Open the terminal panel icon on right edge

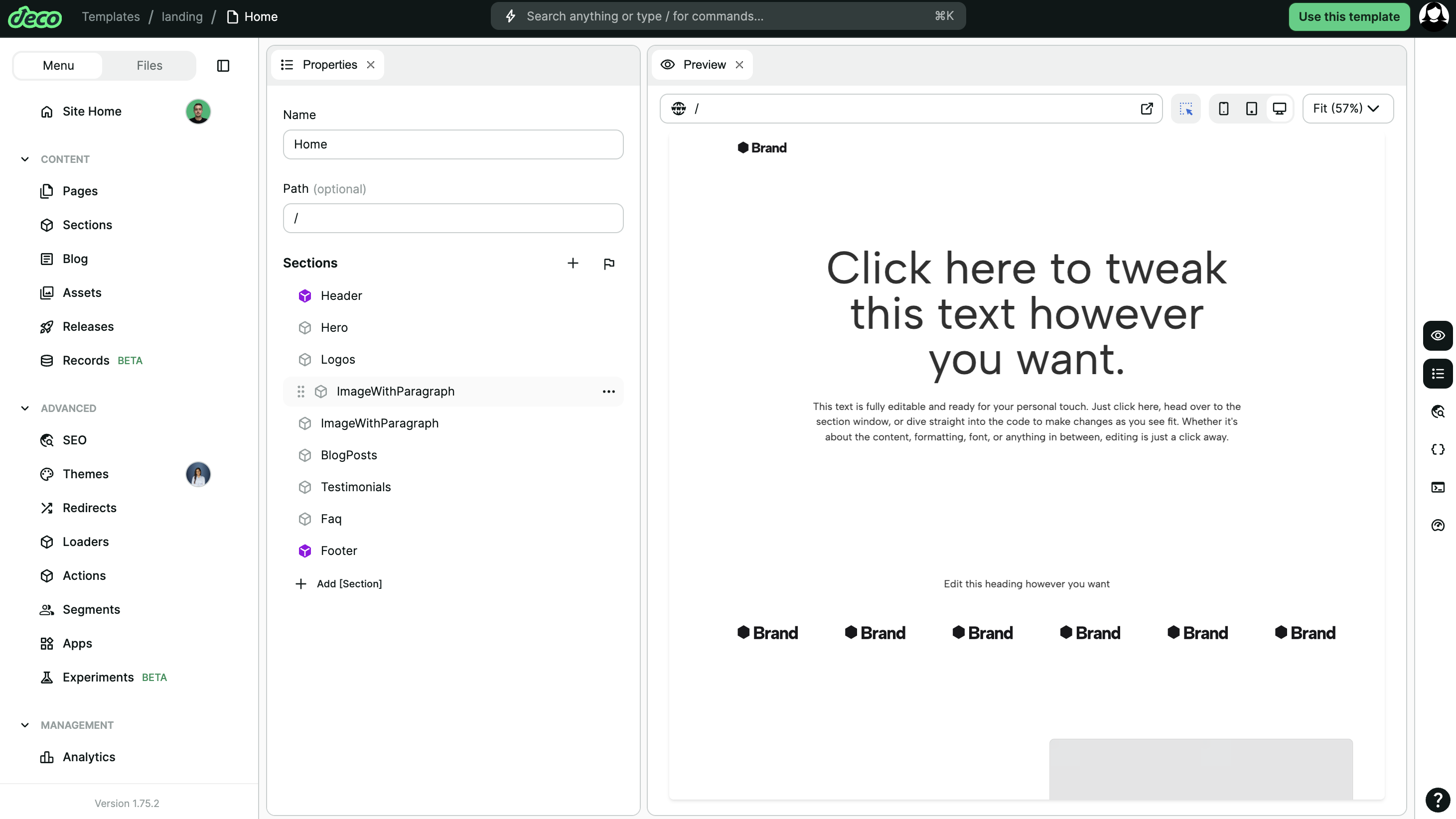click(x=1438, y=487)
